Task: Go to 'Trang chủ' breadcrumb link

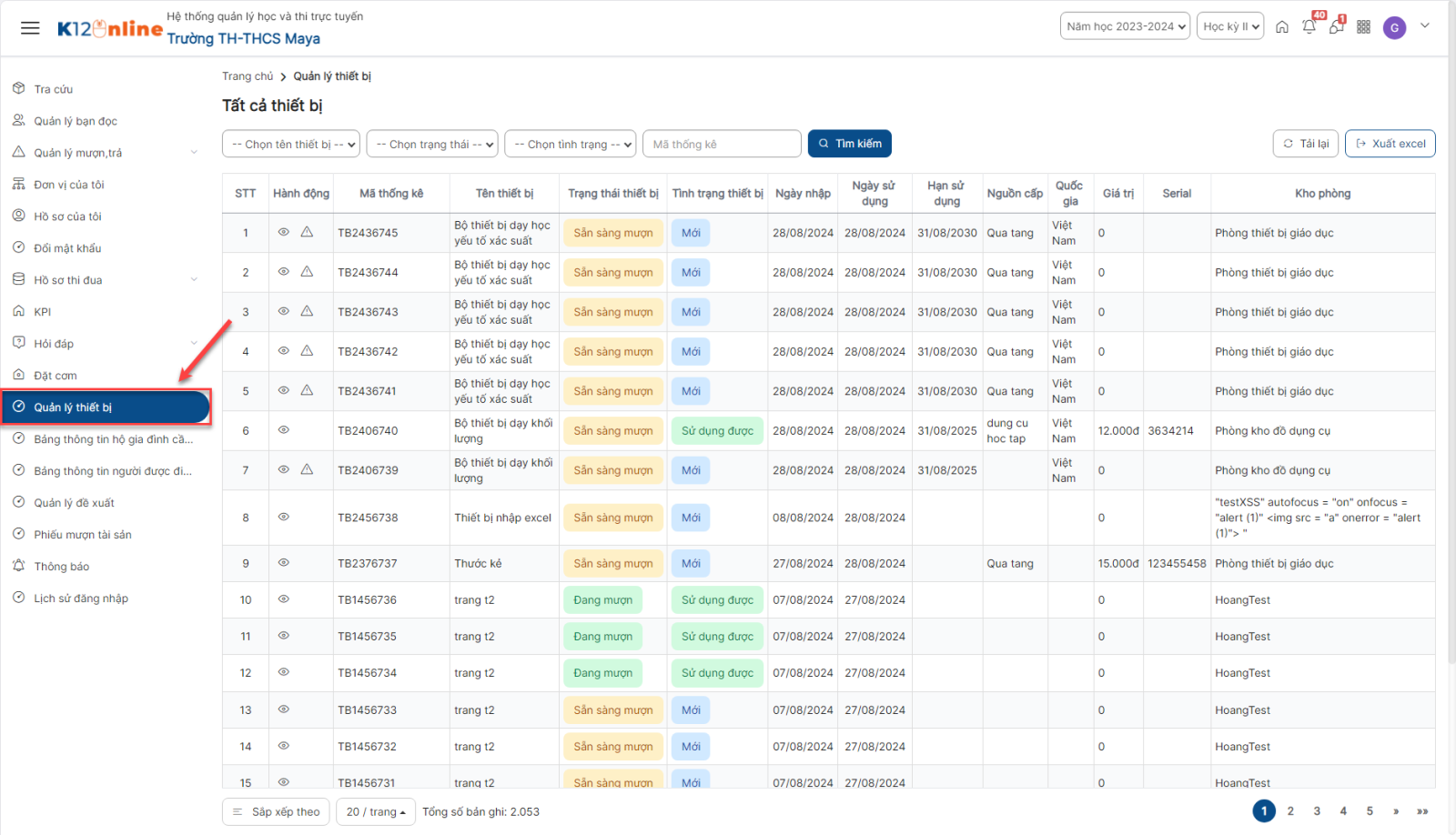Action: (x=248, y=76)
